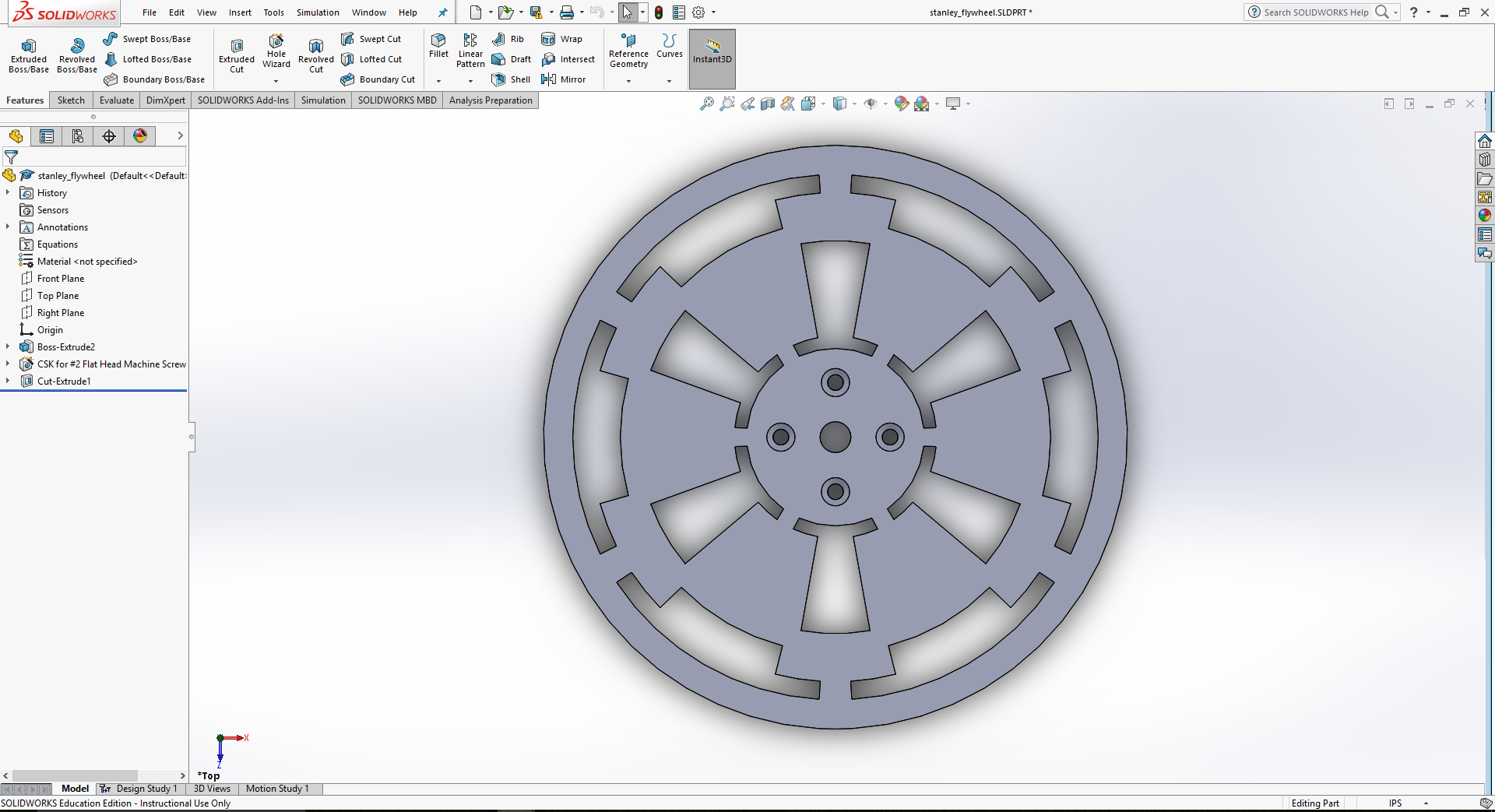Click the SOLIDWORKS Help search icon

[x=1384, y=12]
